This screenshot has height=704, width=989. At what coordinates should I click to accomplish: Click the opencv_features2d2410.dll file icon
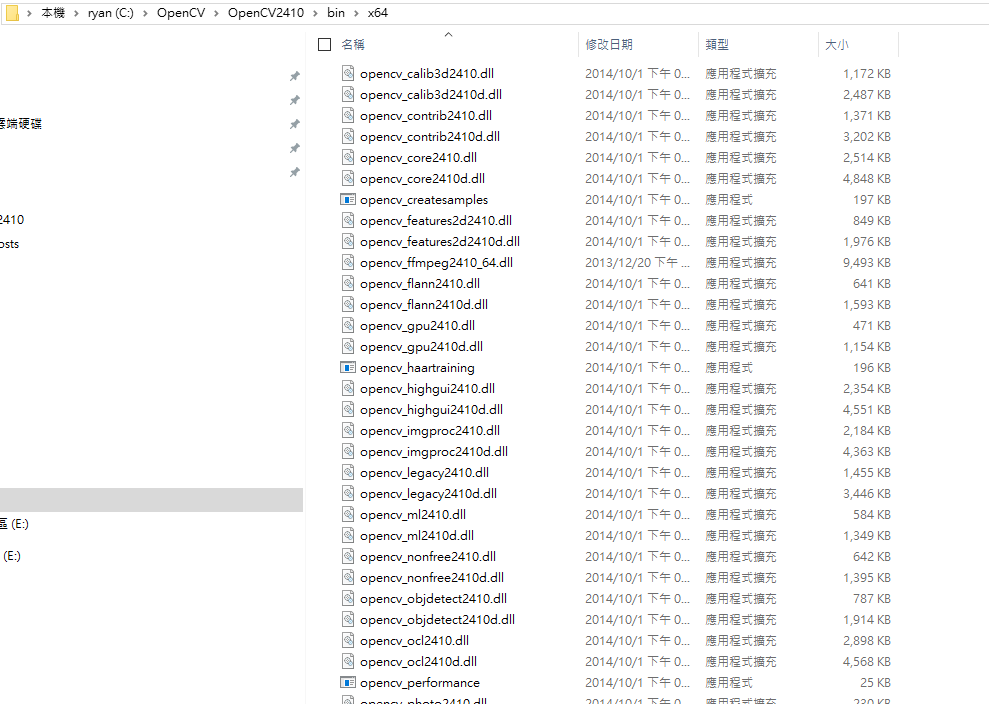click(x=348, y=220)
